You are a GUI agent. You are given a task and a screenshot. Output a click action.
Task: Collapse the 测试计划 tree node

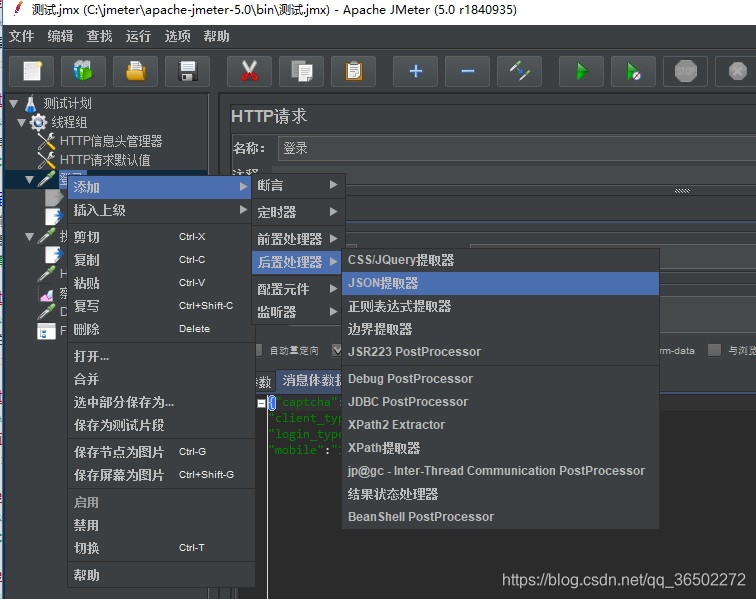(14, 103)
